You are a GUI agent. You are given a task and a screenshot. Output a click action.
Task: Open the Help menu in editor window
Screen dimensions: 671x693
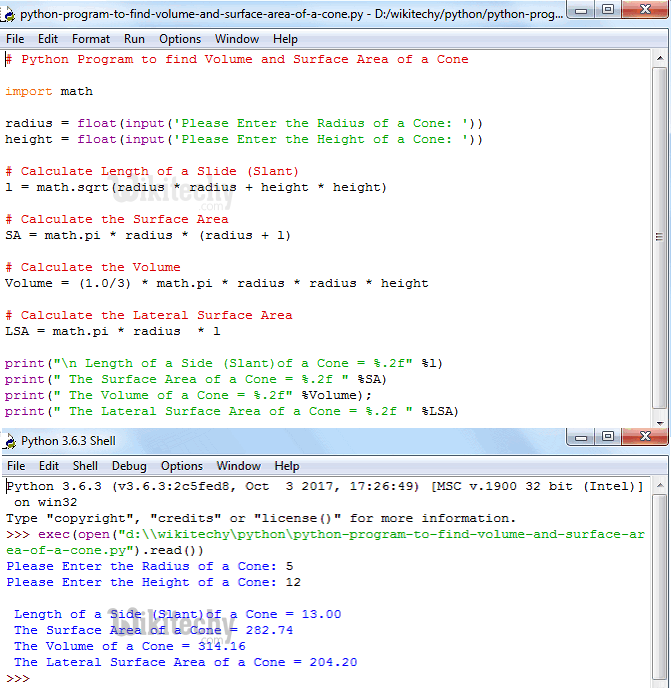[x=285, y=39]
